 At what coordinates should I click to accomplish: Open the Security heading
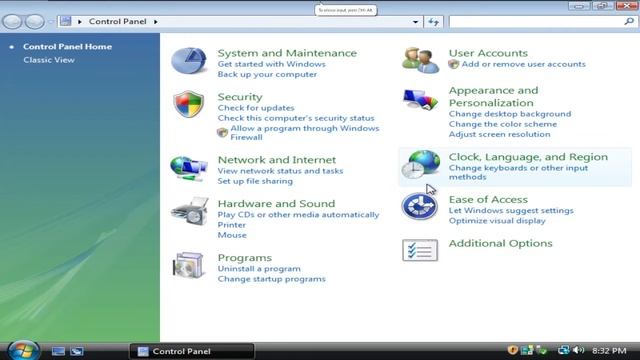tap(240, 97)
